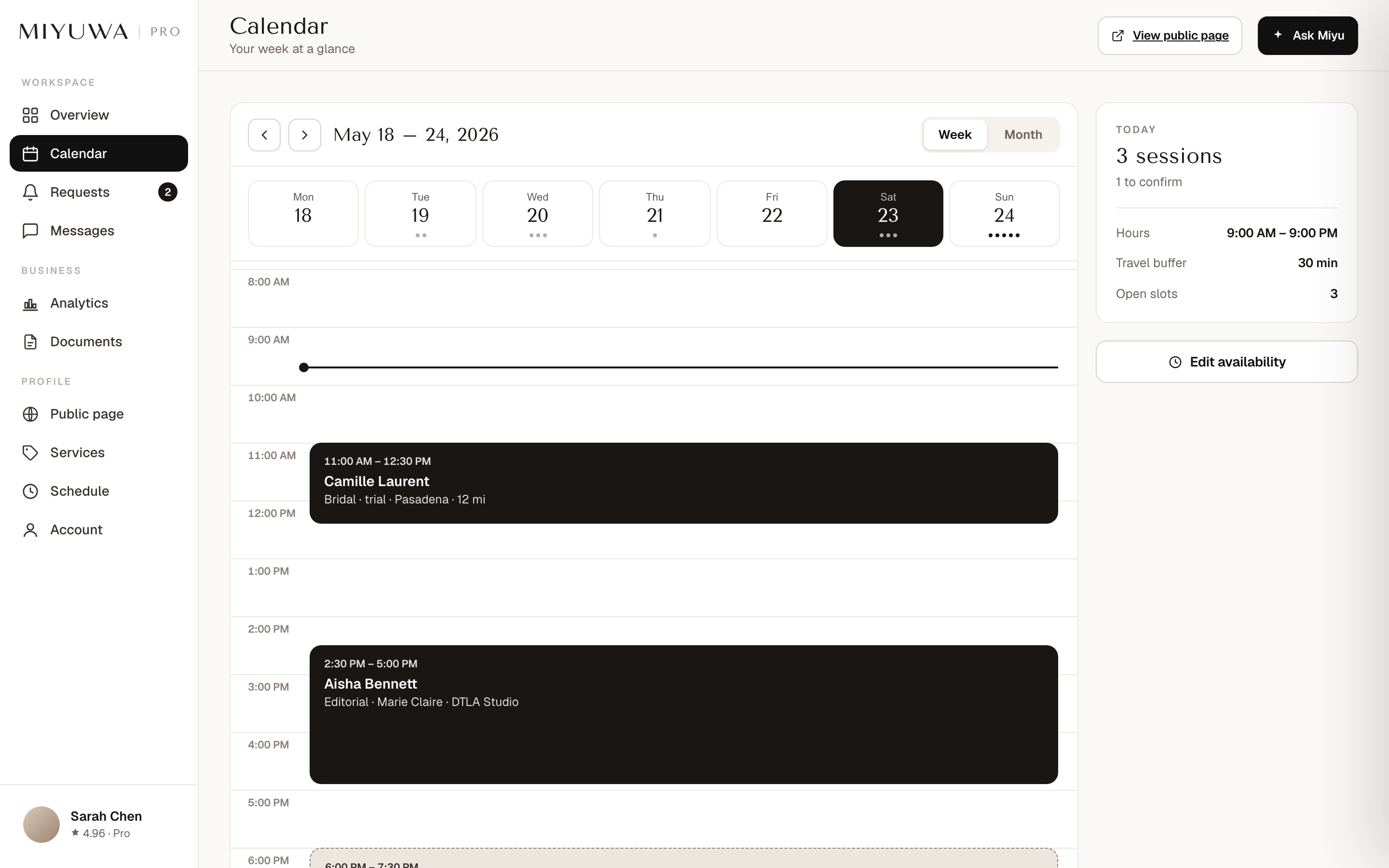
Task: Click the Sarah Chen name label
Action: [106, 816]
